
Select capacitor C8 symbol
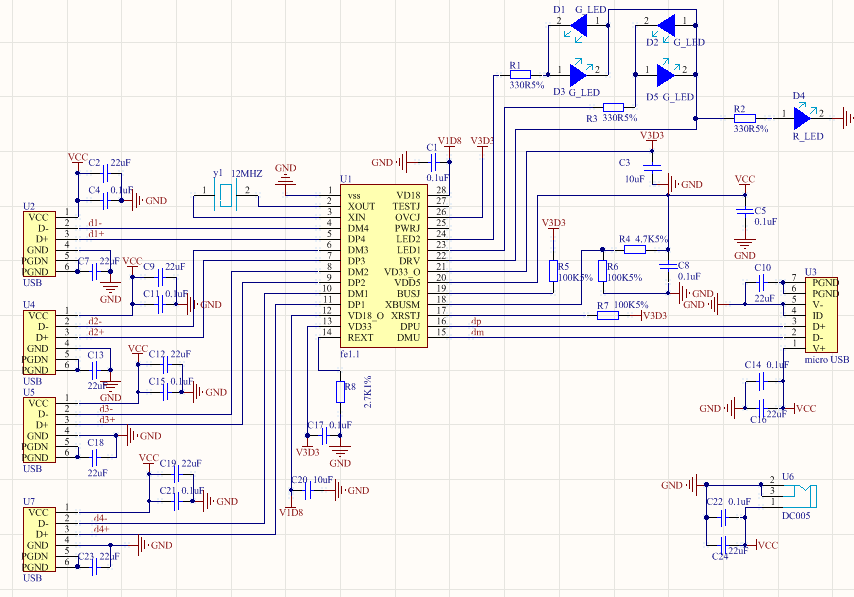(668, 266)
